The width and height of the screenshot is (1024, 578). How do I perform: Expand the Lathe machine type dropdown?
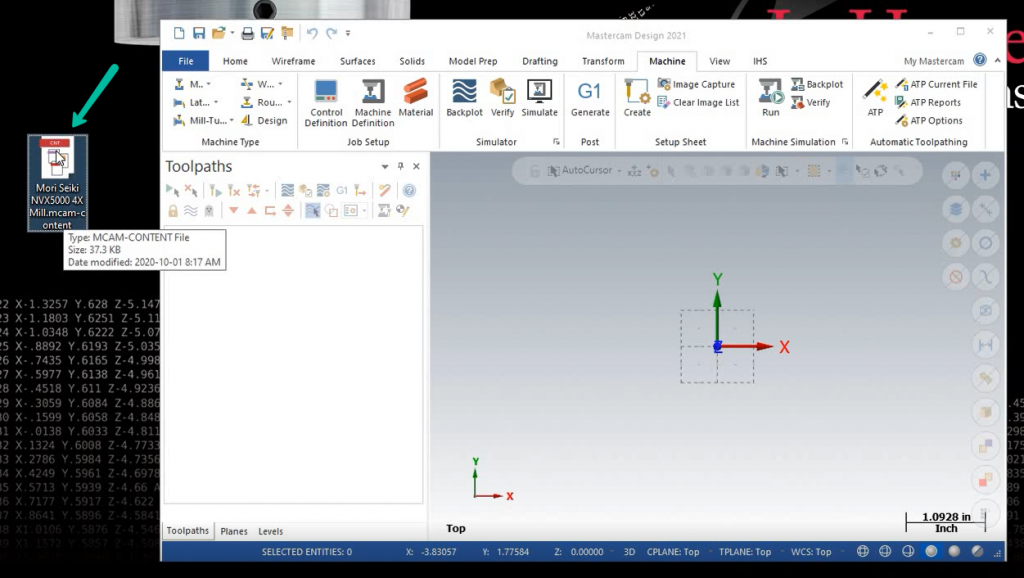pos(216,103)
